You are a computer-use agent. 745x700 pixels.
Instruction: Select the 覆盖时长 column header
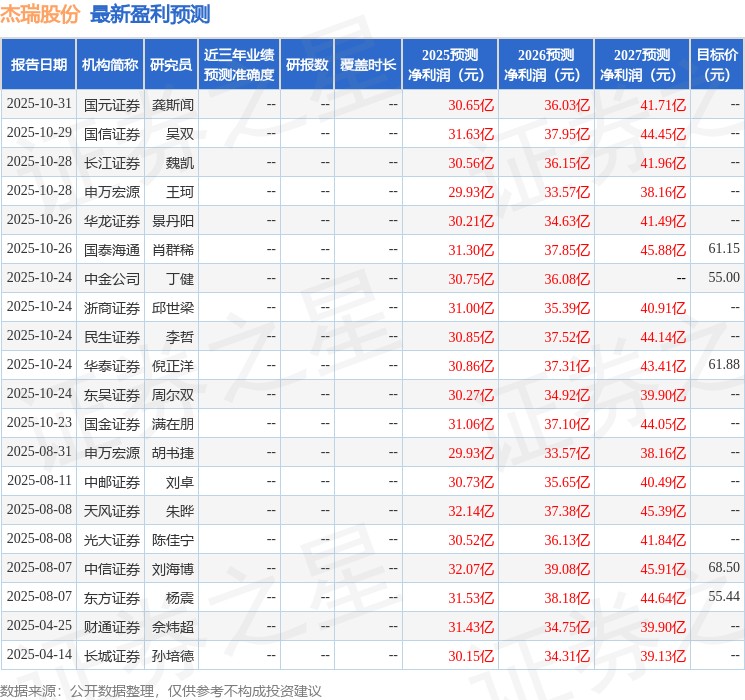click(x=368, y=65)
